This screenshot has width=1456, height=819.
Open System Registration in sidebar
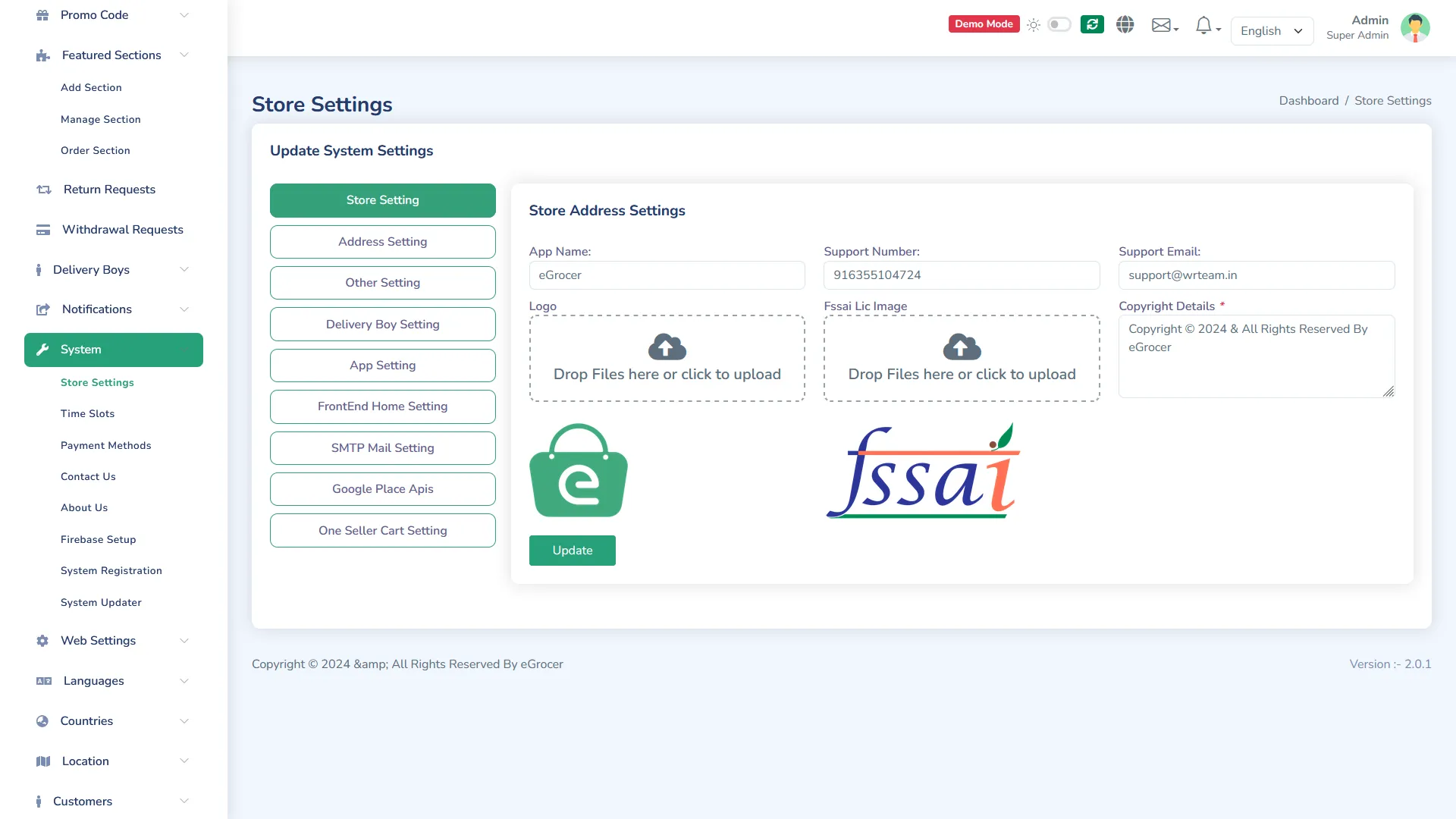click(111, 571)
